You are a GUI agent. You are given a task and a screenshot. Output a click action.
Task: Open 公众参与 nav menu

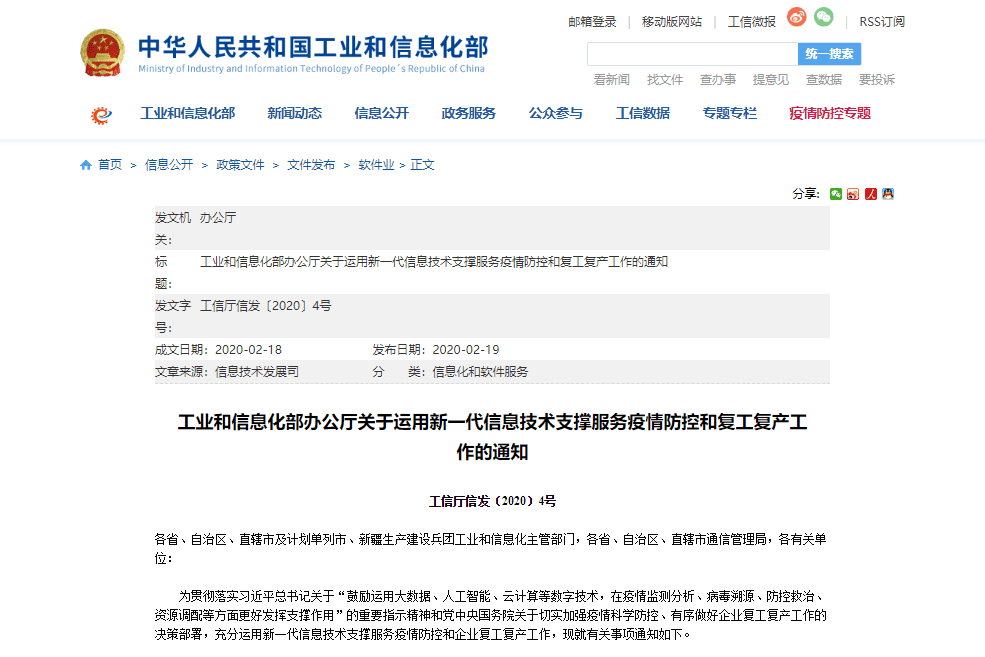555,114
